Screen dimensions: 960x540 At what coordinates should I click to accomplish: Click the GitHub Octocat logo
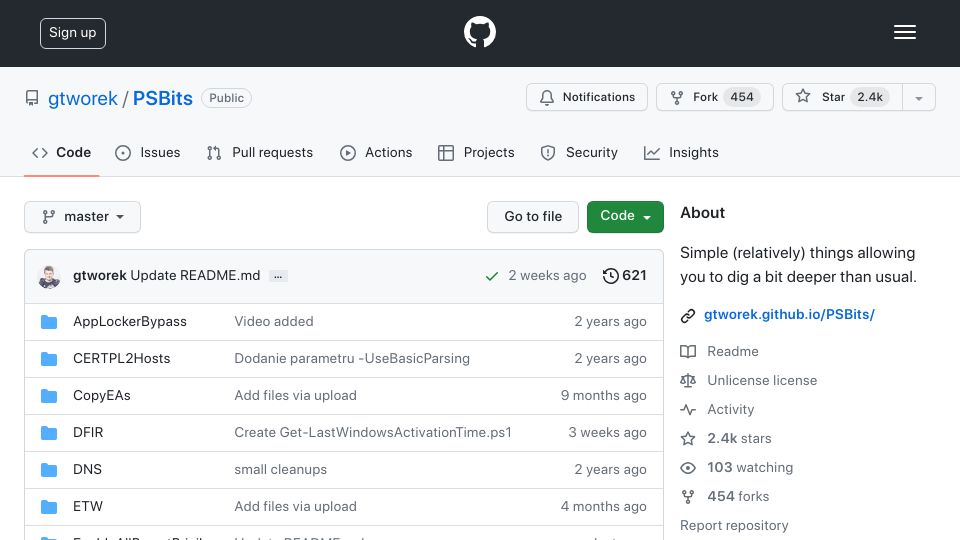(x=479, y=32)
